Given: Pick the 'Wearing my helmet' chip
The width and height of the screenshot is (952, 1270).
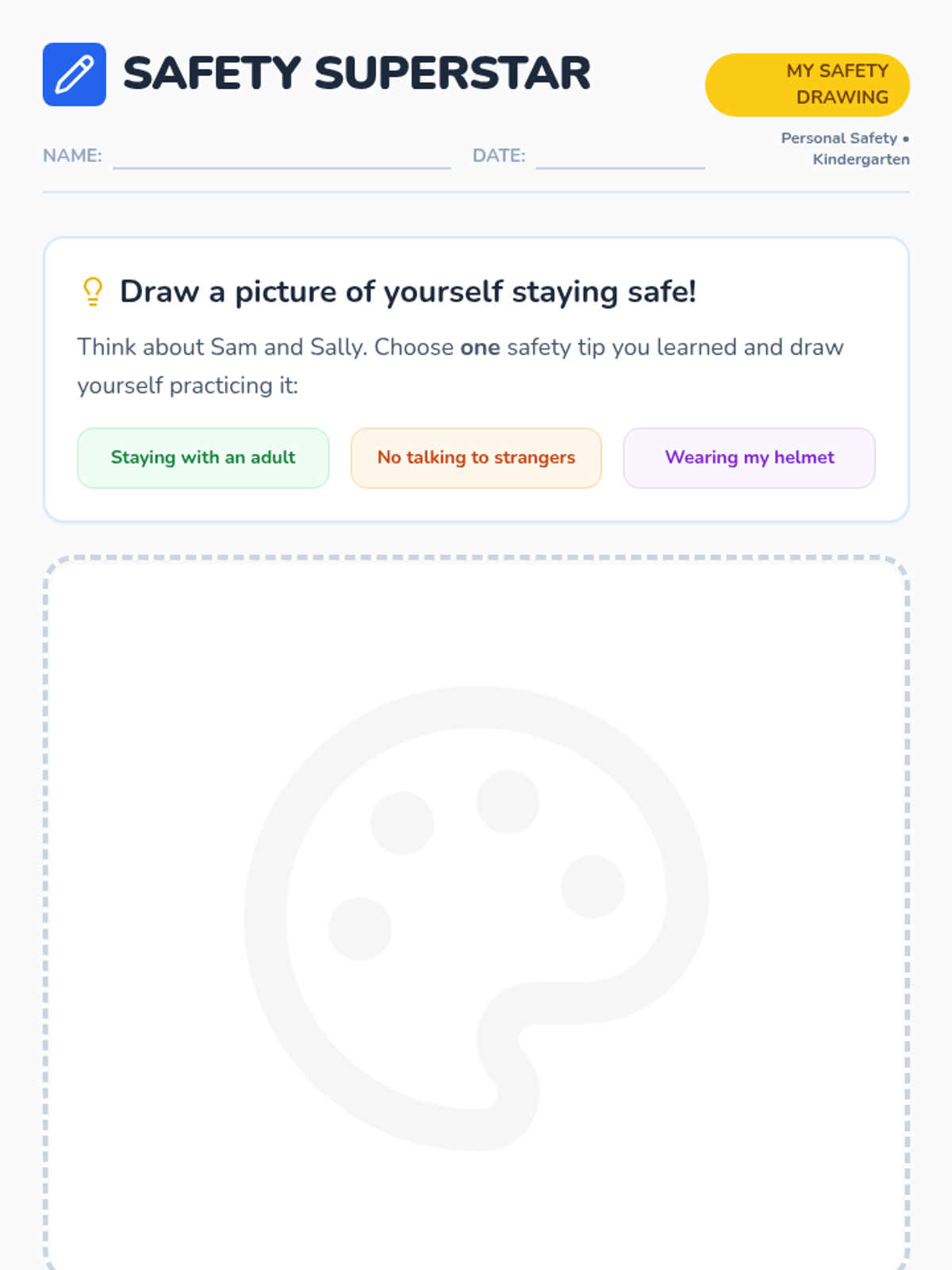Looking at the screenshot, I should click(x=749, y=458).
